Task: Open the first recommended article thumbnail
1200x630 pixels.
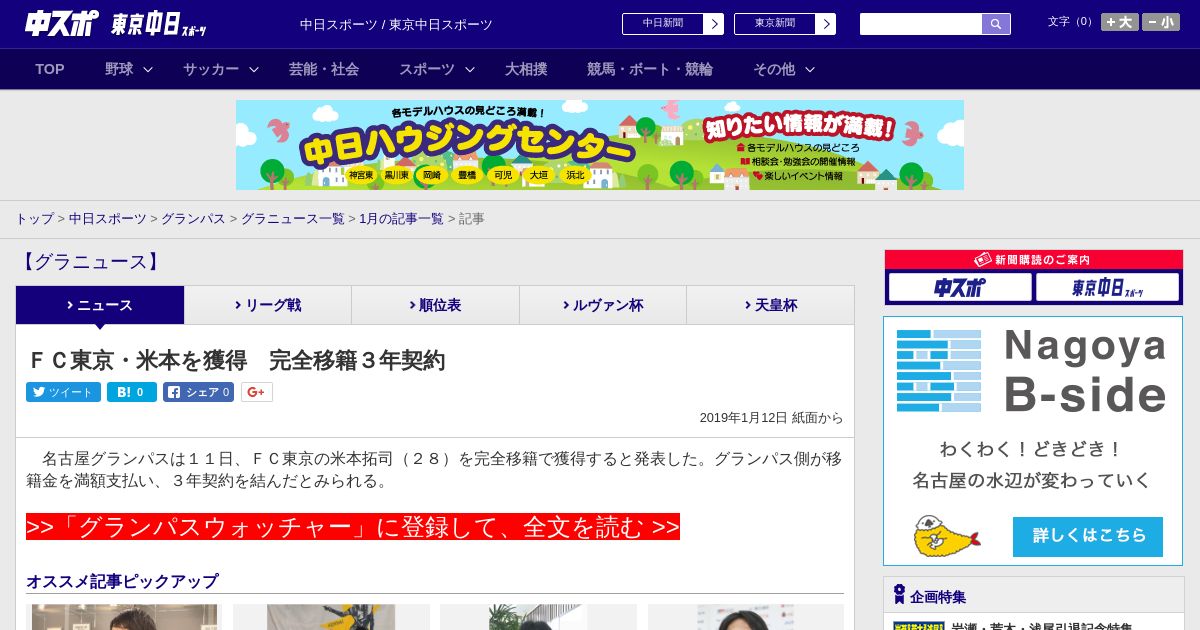Action: coord(124,617)
